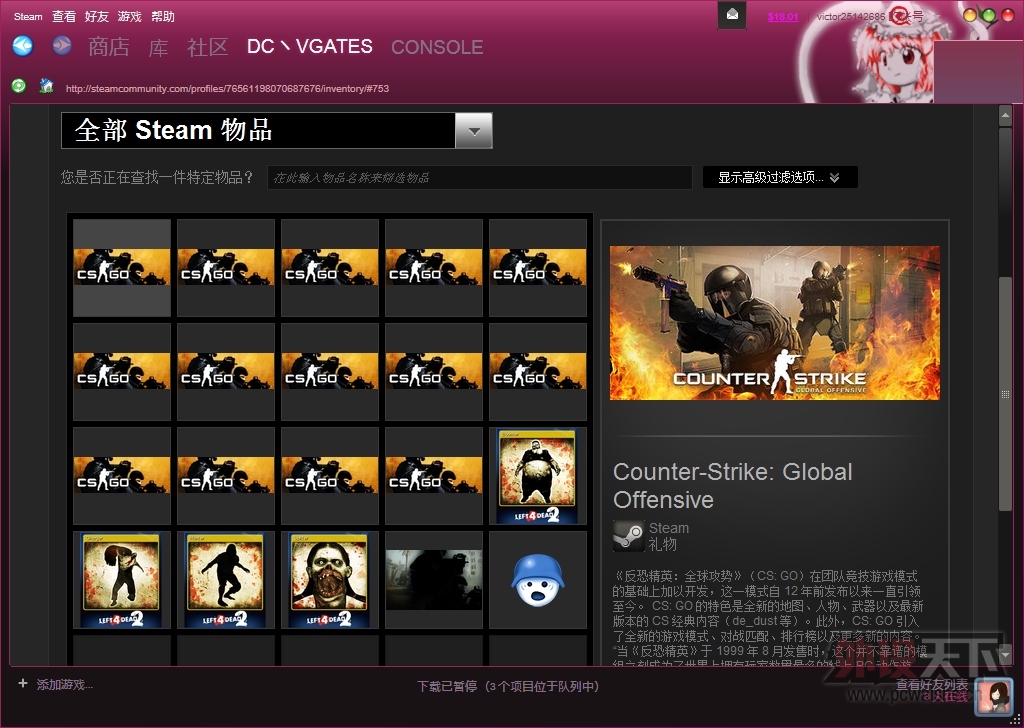The height and width of the screenshot is (728, 1024).
Task: Open the inbox envelope icon
Action: 732,14
